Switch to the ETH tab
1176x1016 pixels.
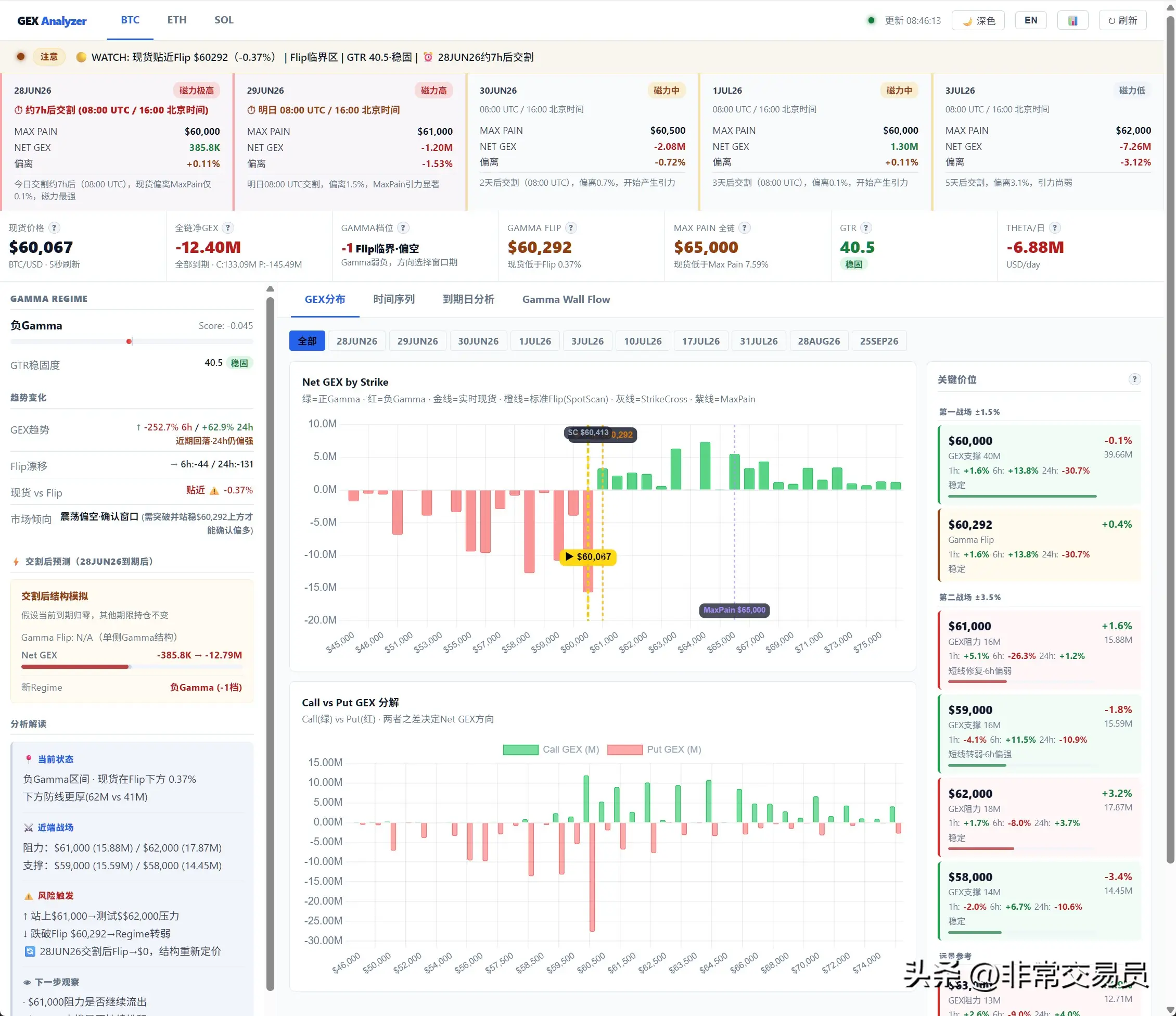pyautogui.click(x=176, y=20)
